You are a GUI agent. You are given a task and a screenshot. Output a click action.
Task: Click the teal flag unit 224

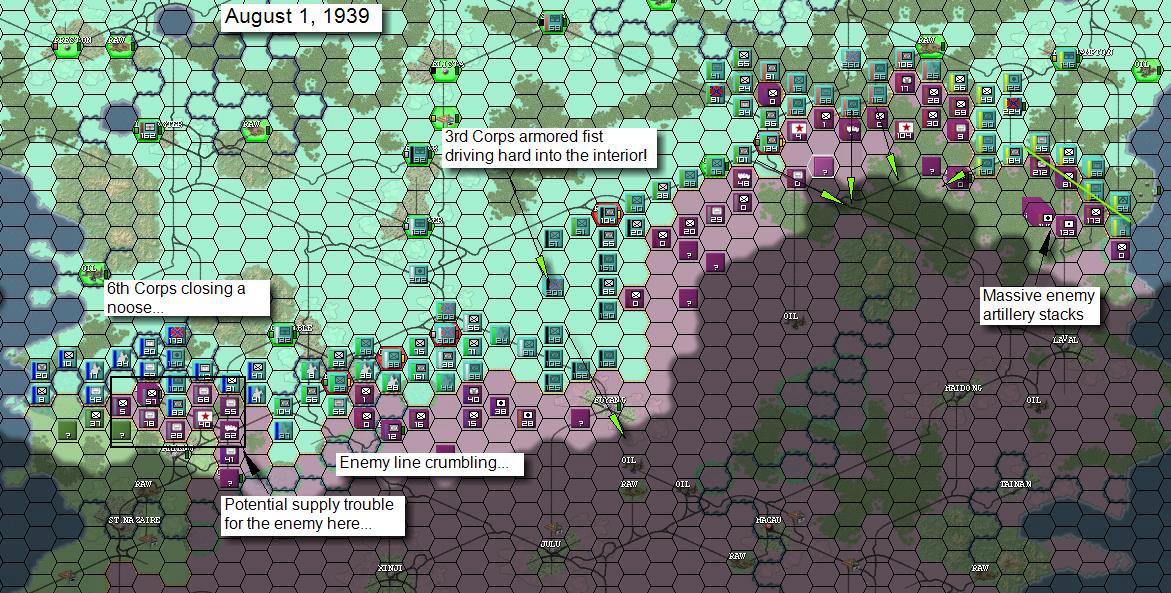(1012, 108)
